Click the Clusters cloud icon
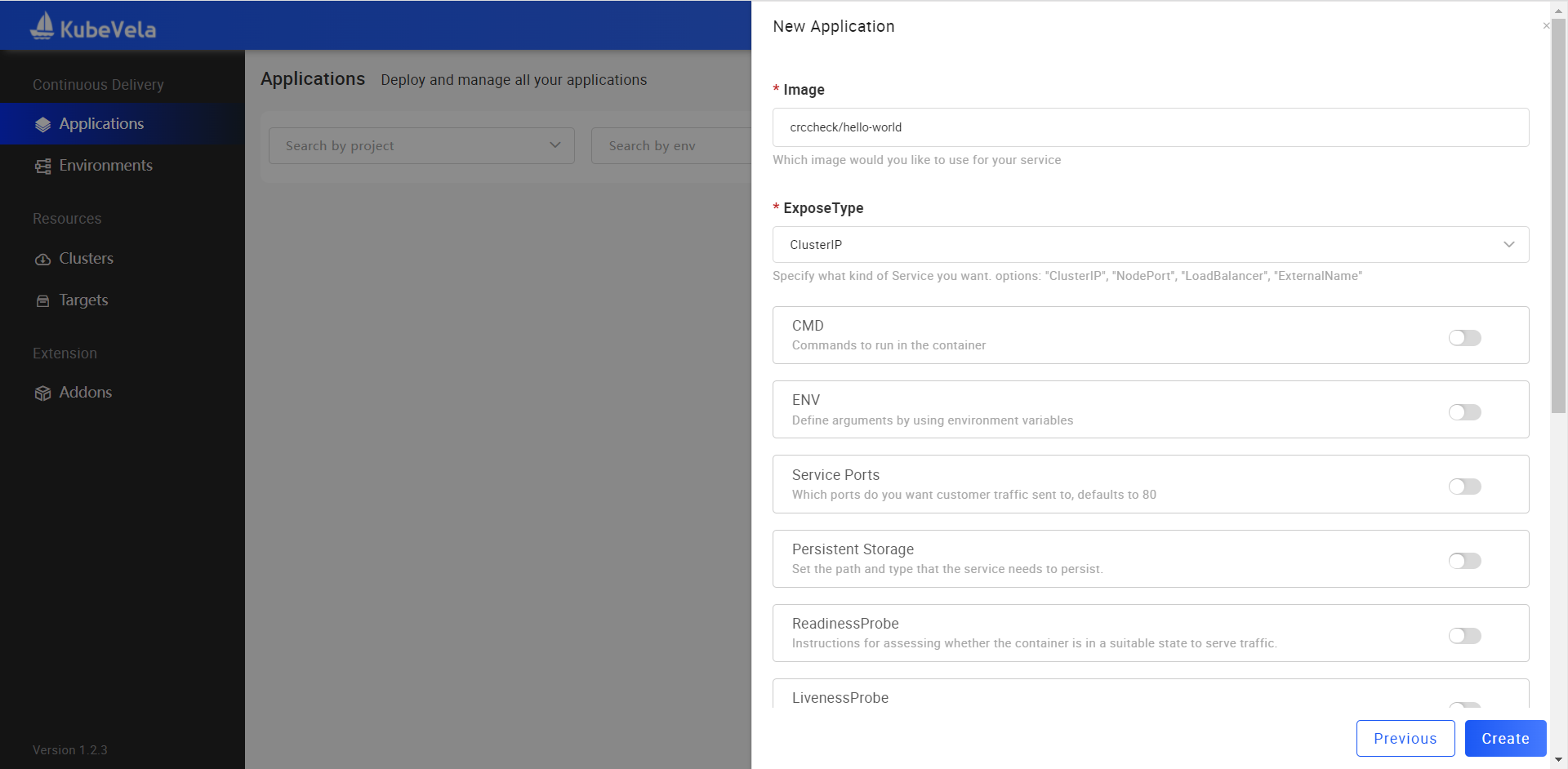Viewport: 1568px width, 769px height. (x=43, y=260)
